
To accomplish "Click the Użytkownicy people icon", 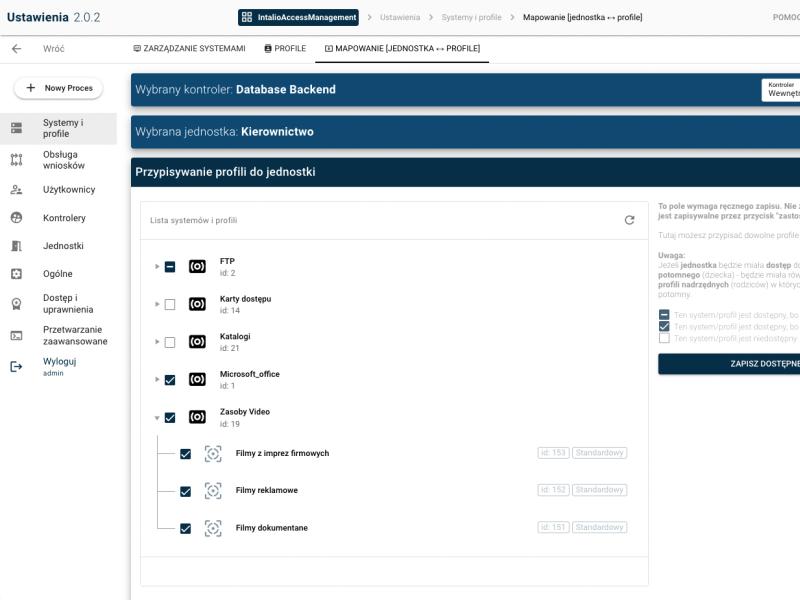I will pos(16,189).
